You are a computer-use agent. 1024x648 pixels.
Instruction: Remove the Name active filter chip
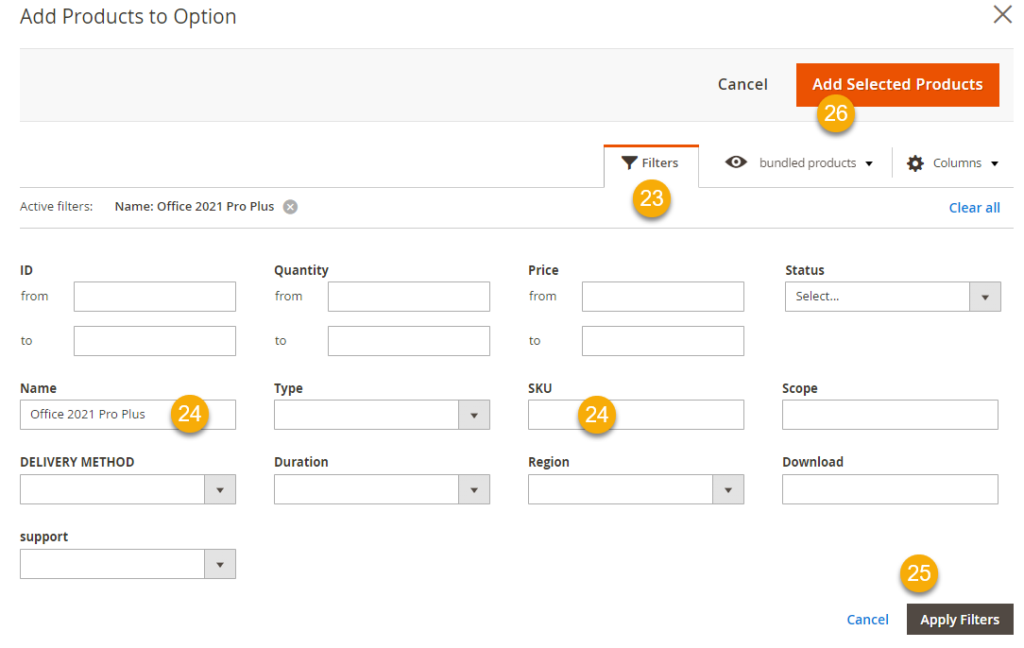coord(290,207)
